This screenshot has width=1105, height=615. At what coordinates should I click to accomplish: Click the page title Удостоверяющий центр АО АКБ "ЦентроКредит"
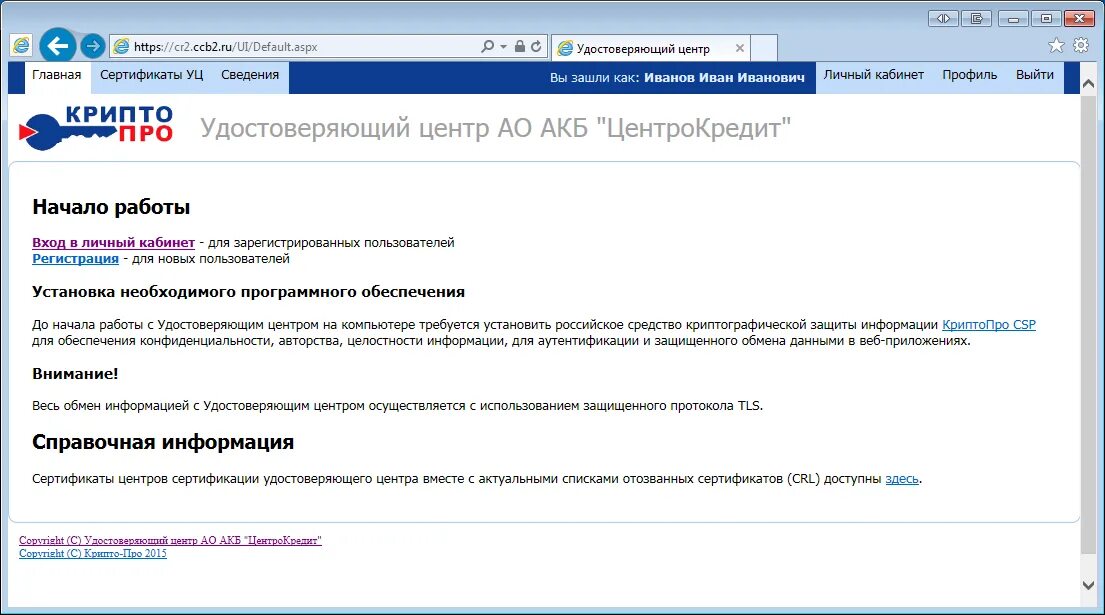[x=495, y=128]
